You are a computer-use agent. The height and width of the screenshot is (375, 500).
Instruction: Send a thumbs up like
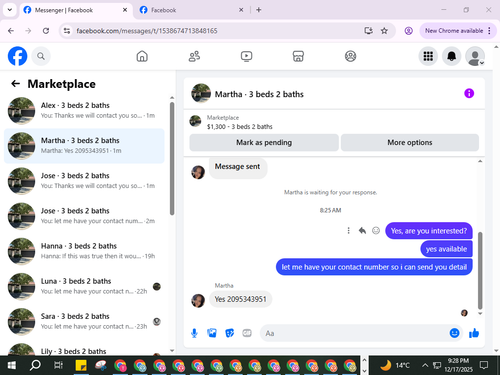coord(474,333)
